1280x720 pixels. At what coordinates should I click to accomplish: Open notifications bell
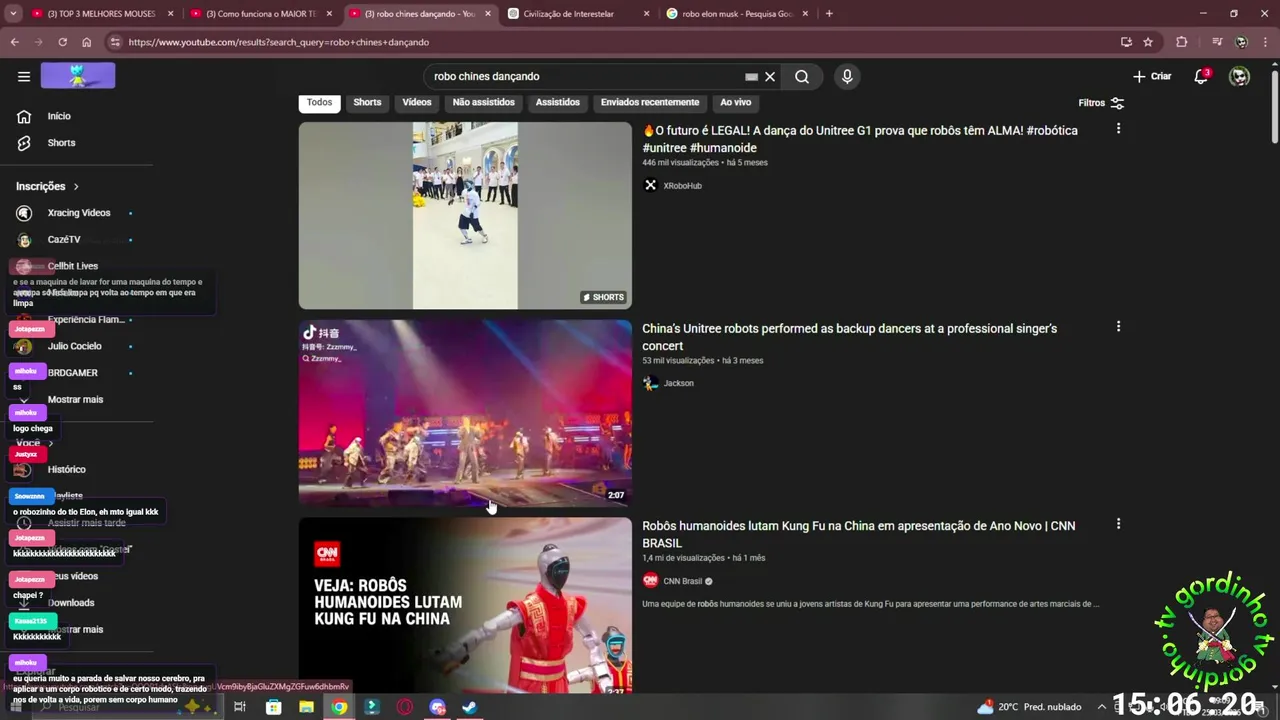point(1201,76)
